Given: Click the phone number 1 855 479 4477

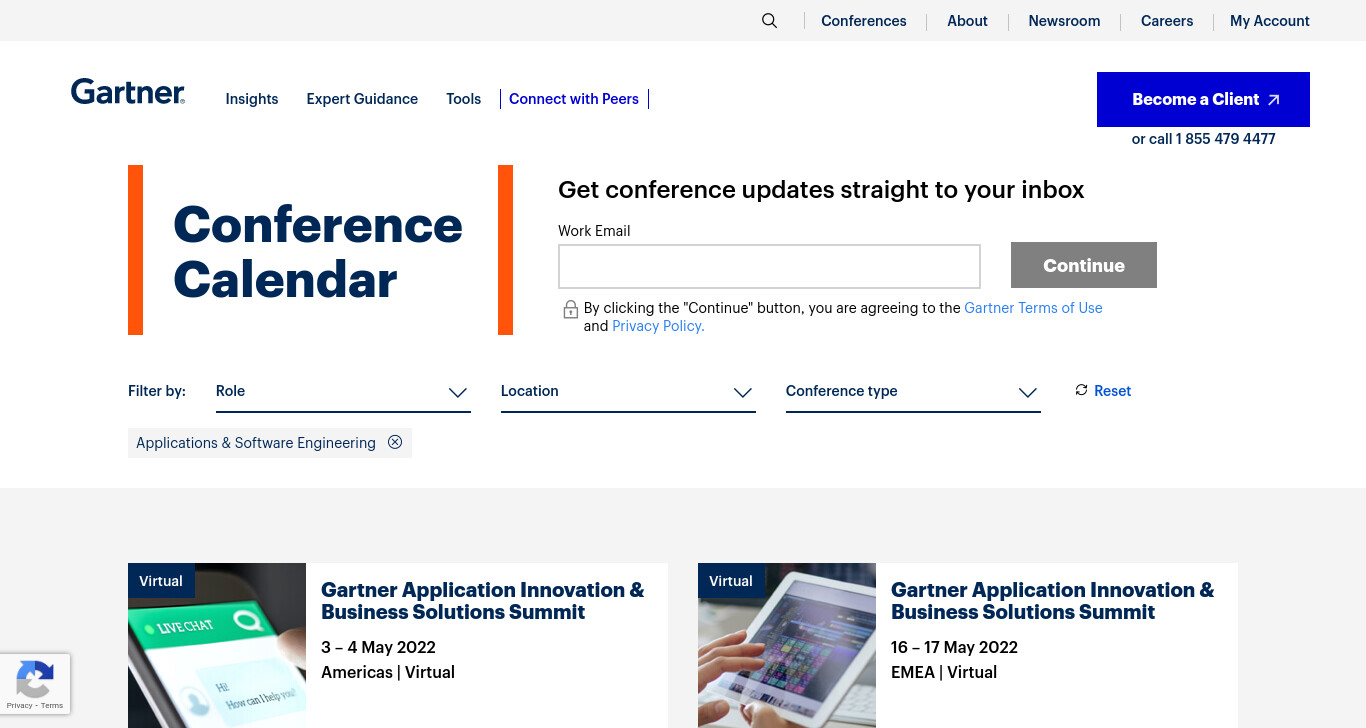Looking at the screenshot, I should click(1225, 139).
